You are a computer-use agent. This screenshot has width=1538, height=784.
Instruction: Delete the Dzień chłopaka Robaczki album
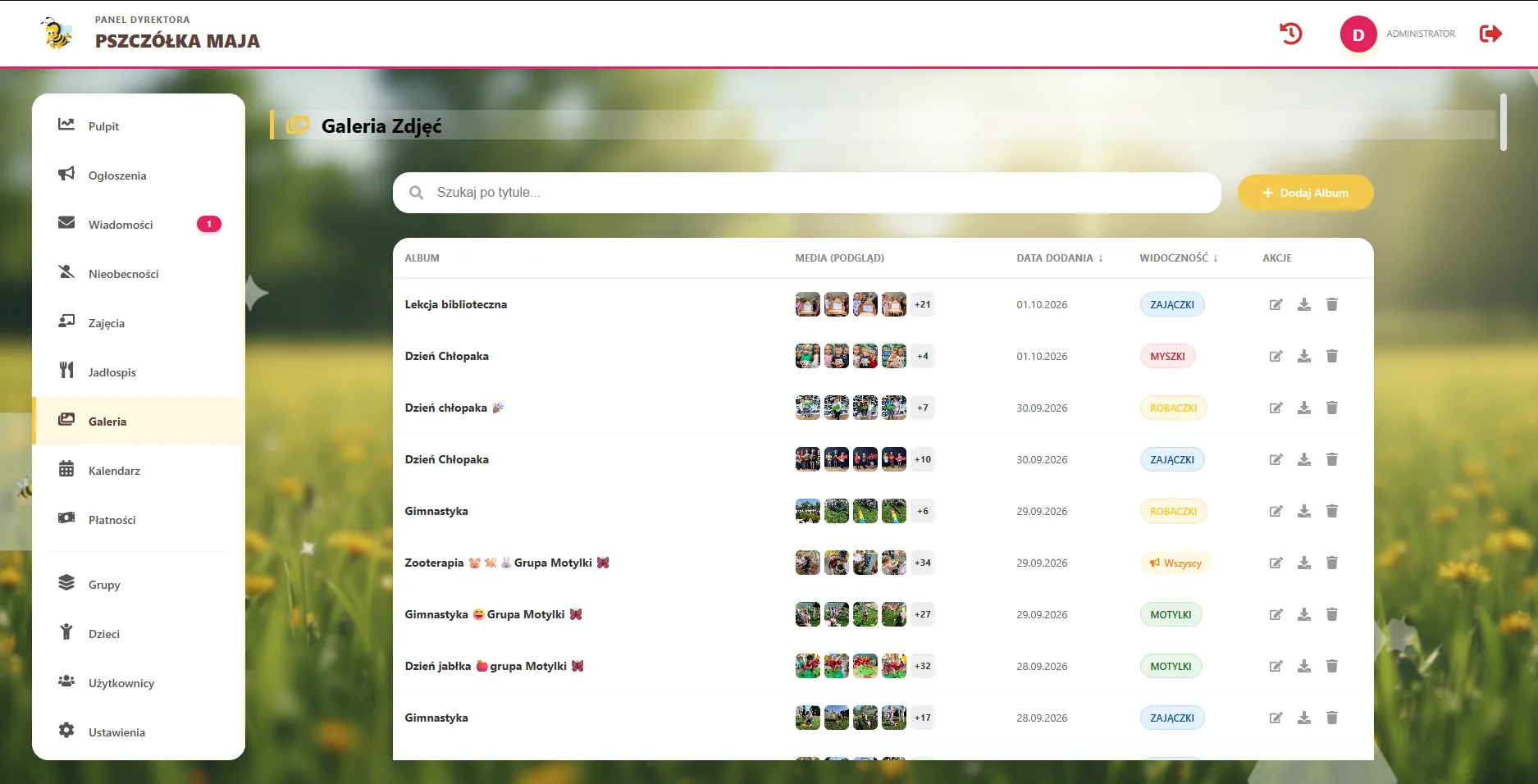(x=1332, y=408)
